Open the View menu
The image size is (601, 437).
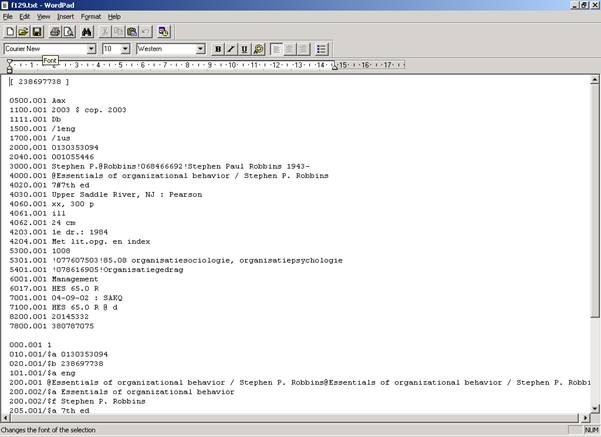click(43, 16)
